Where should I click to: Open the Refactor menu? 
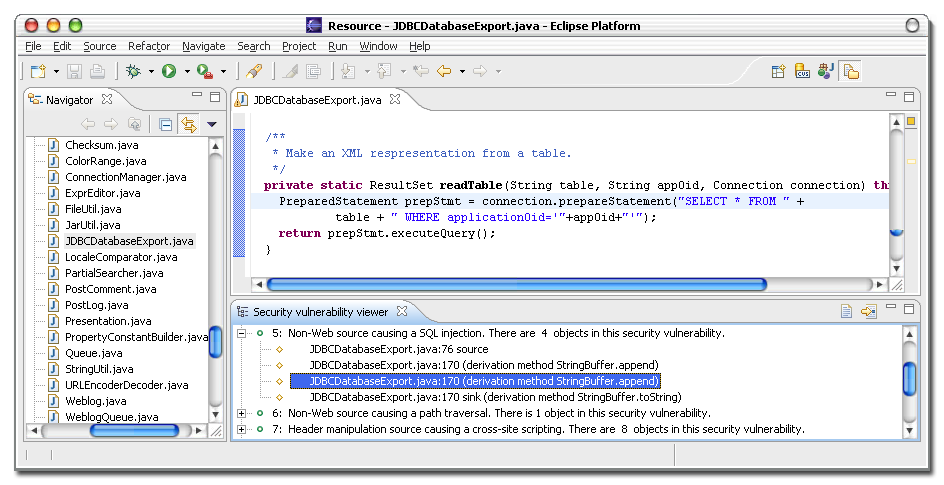pyautogui.click(x=149, y=46)
